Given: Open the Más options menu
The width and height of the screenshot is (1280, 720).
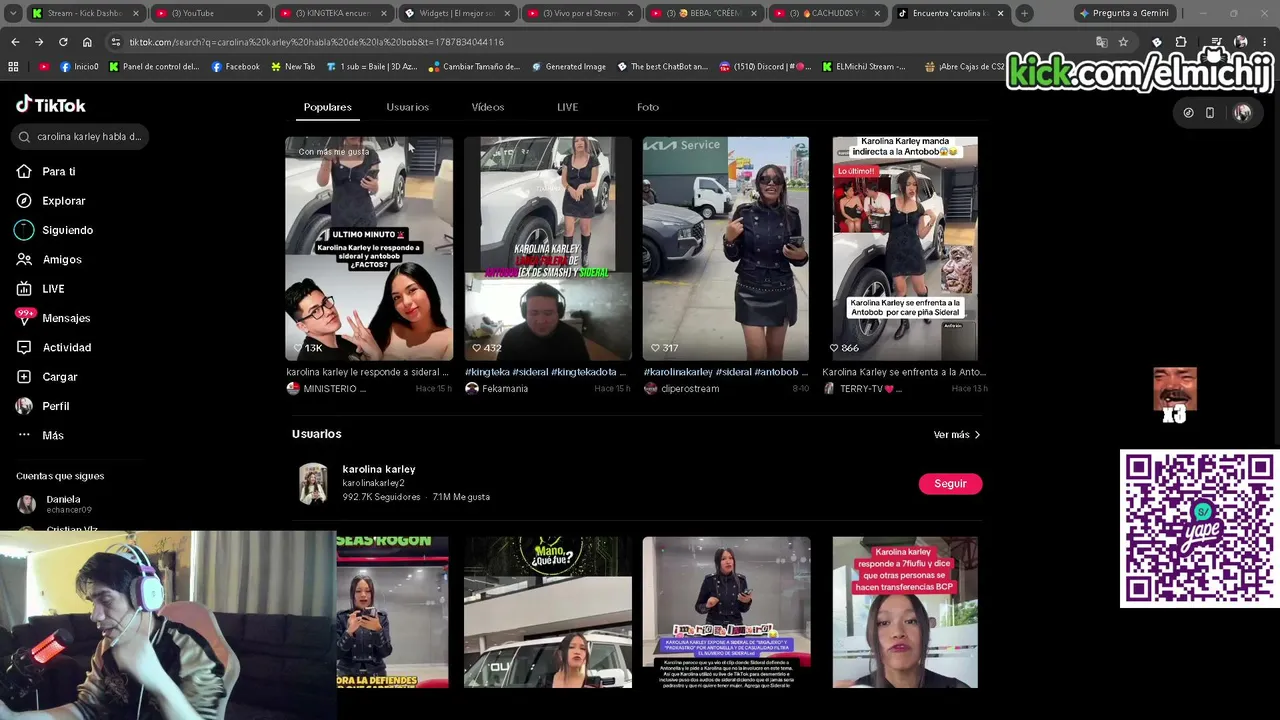Looking at the screenshot, I should click(40, 435).
